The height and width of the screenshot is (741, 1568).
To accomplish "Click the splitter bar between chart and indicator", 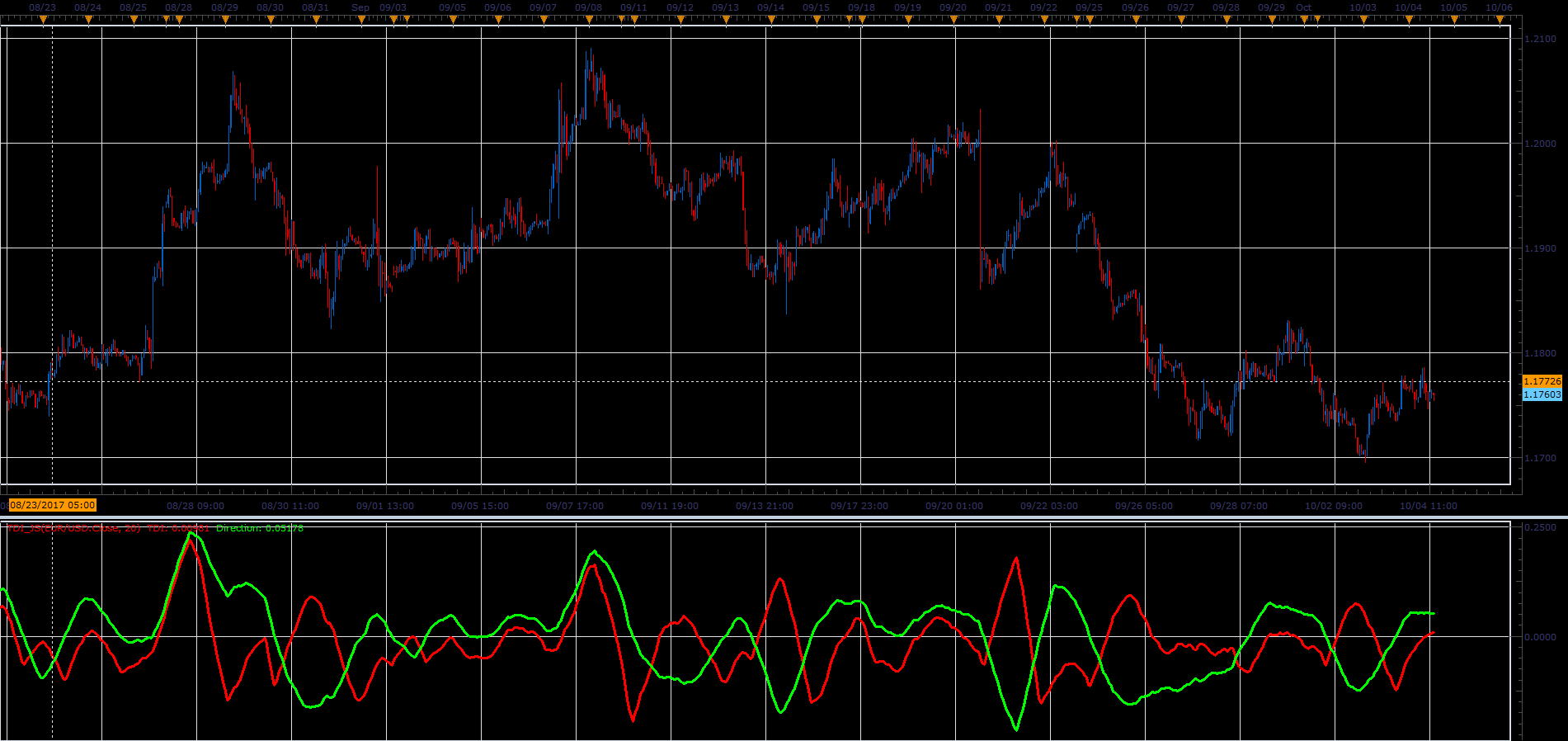I will 784,518.
